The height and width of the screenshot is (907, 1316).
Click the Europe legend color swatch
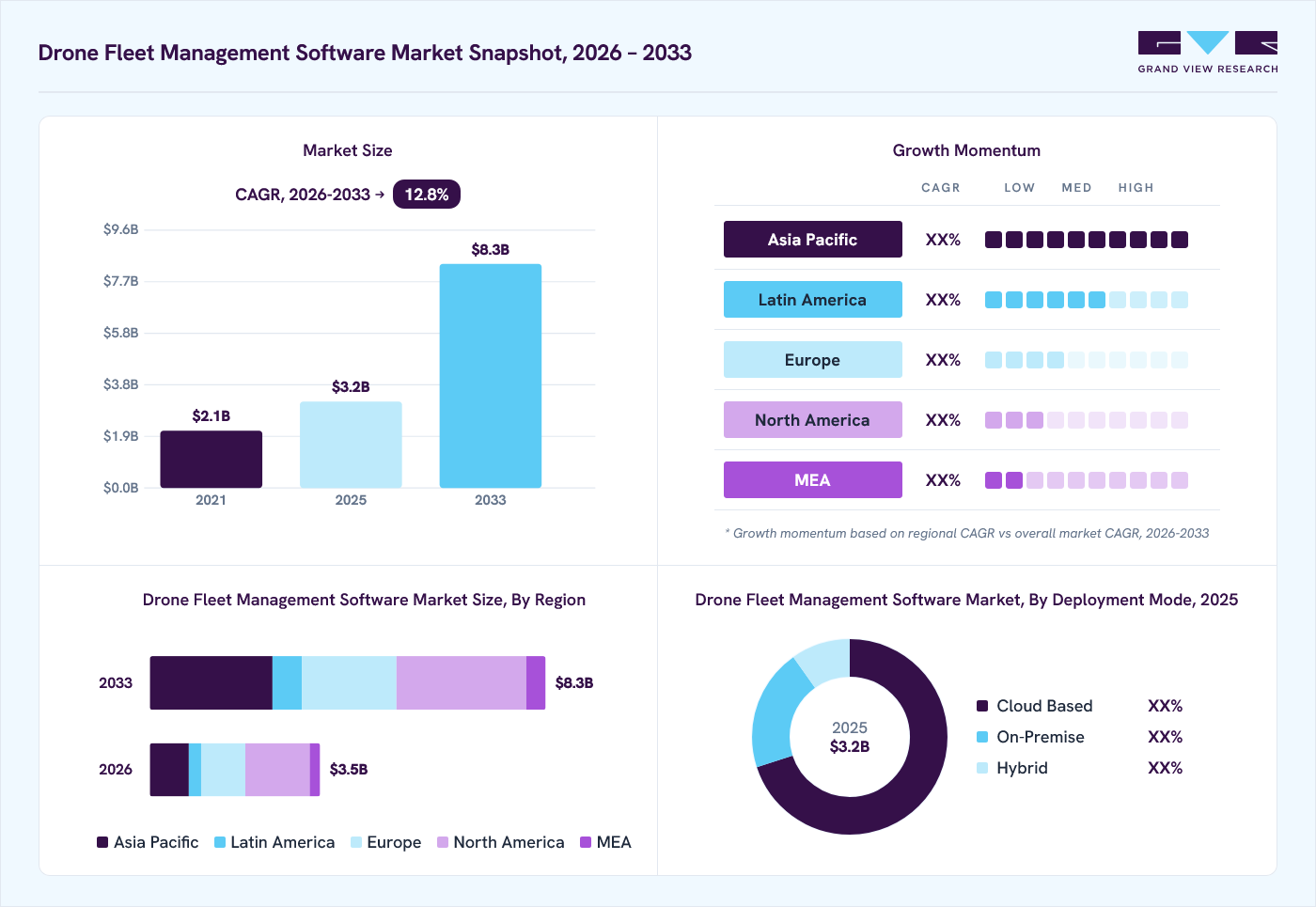(x=356, y=842)
